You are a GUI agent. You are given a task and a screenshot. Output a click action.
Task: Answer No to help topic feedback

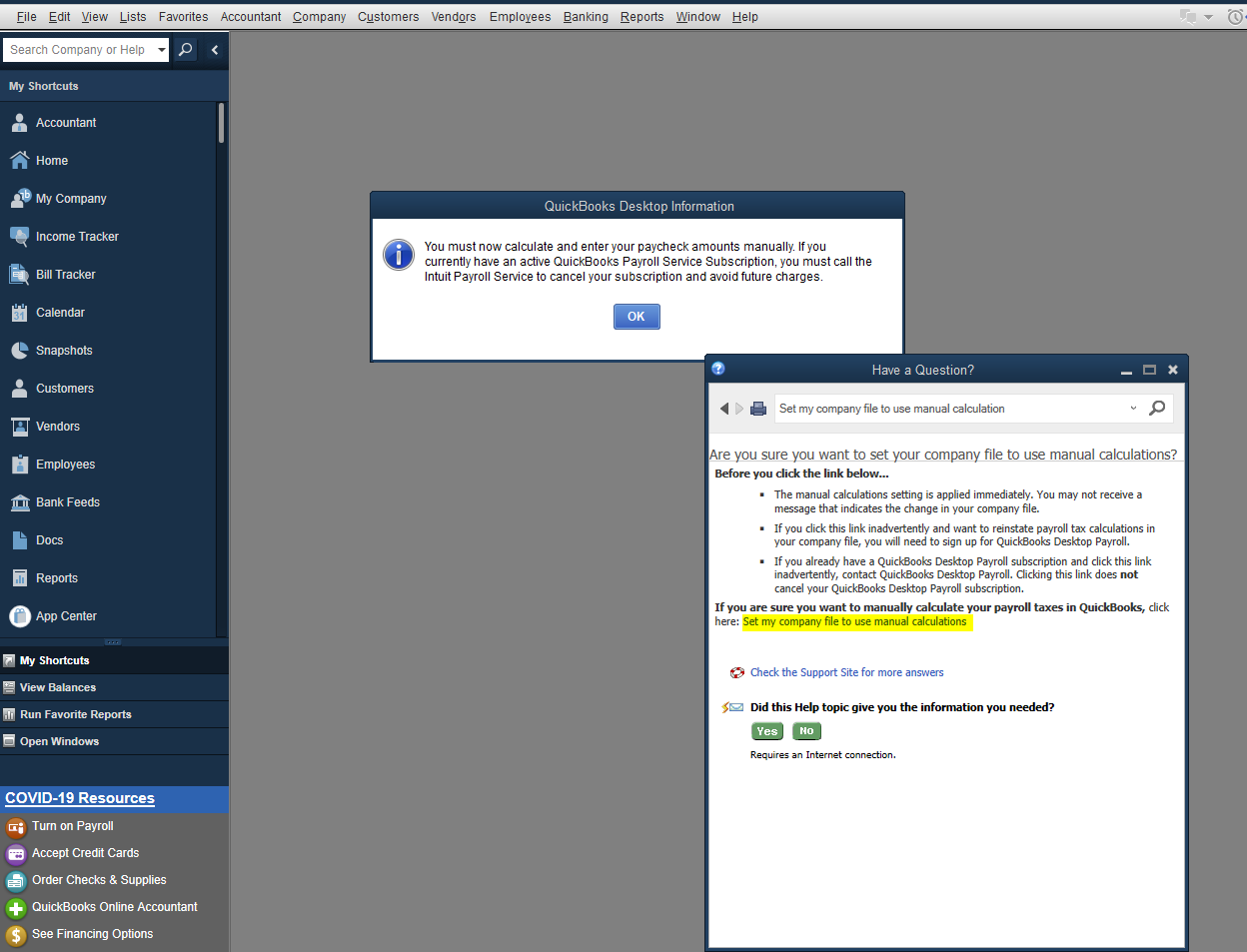[806, 731]
